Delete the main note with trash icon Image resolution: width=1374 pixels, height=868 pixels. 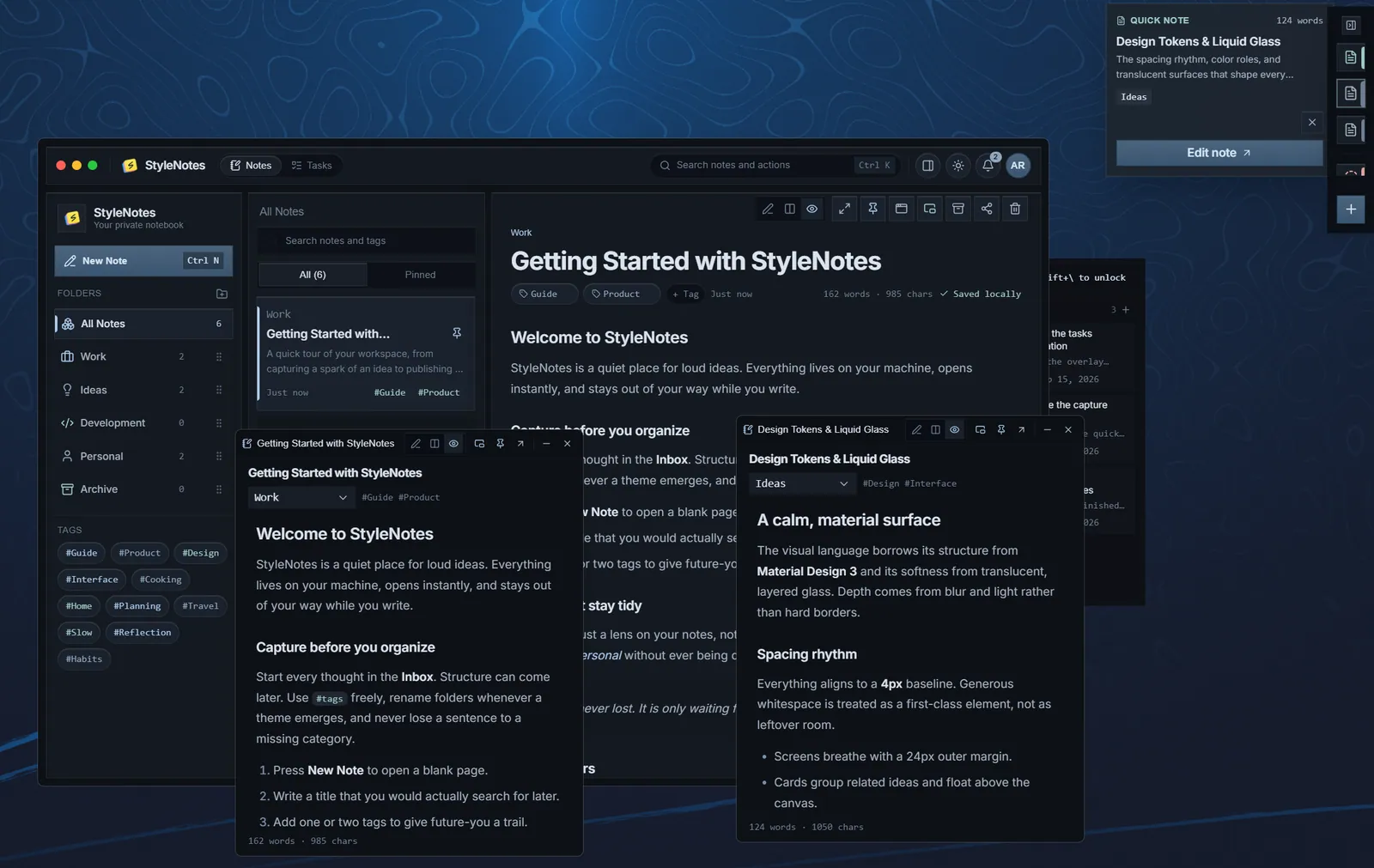point(1015,209)
